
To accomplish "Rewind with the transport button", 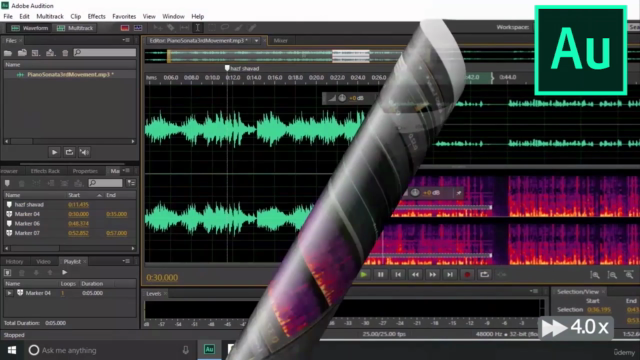I will coord(415,275).
